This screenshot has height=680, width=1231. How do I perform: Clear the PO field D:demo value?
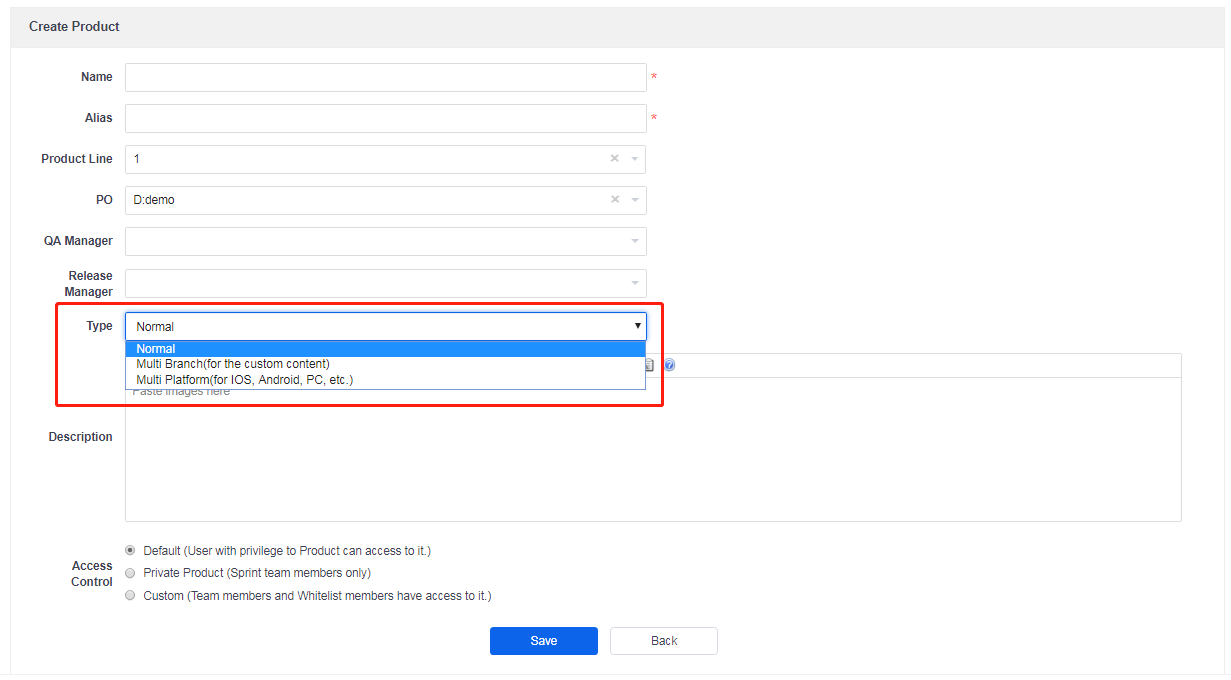tap(615, 200)
